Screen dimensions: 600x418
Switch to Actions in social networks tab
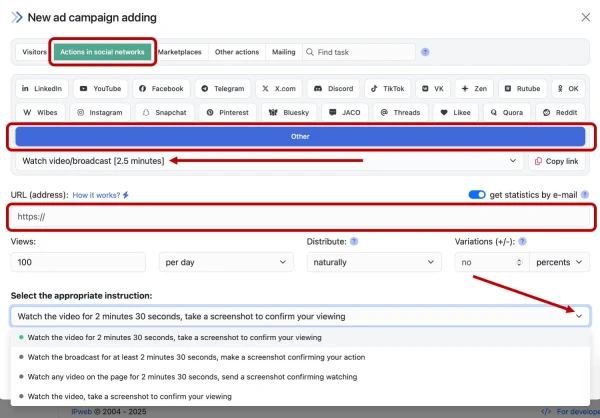tap(102, 52)
